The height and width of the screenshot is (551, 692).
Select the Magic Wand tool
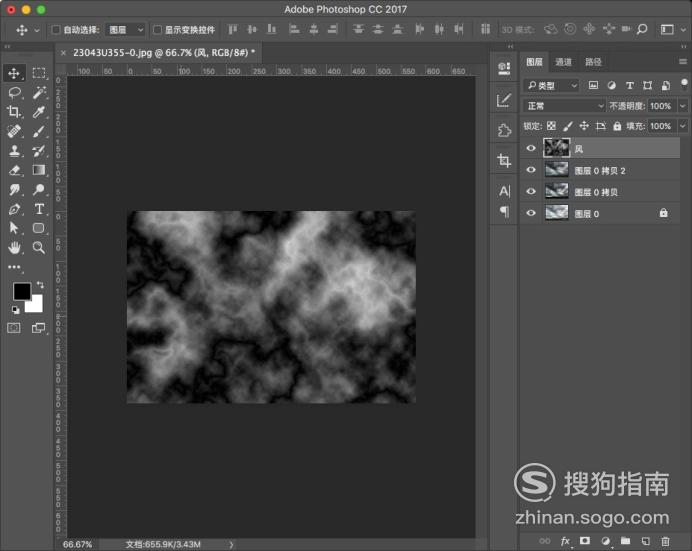[39, 92]
